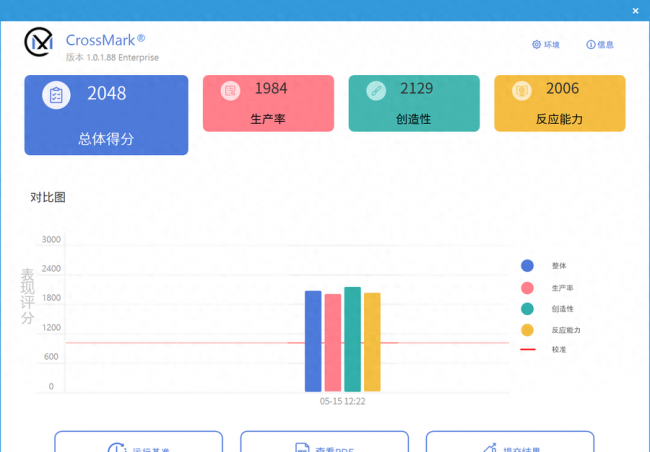This screenshot has width=650, height=452.
Task: Click the icon on the 生产率 card
Action: coord(230,90)
